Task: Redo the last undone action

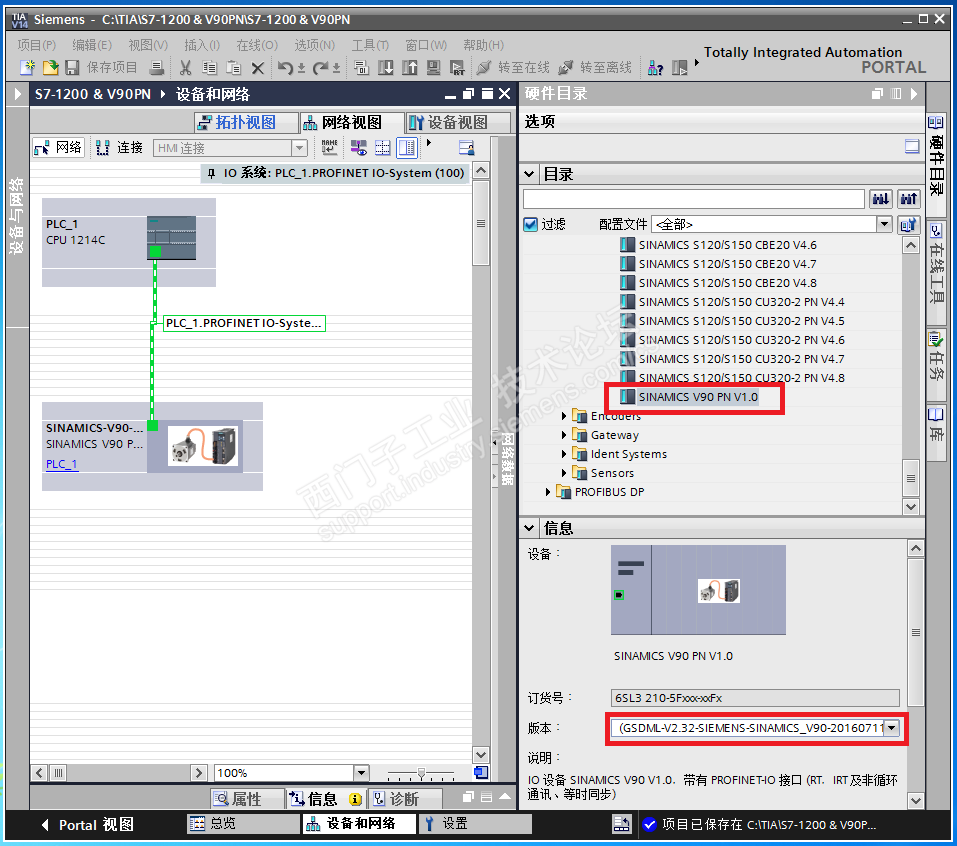Action: pos(320,68)
